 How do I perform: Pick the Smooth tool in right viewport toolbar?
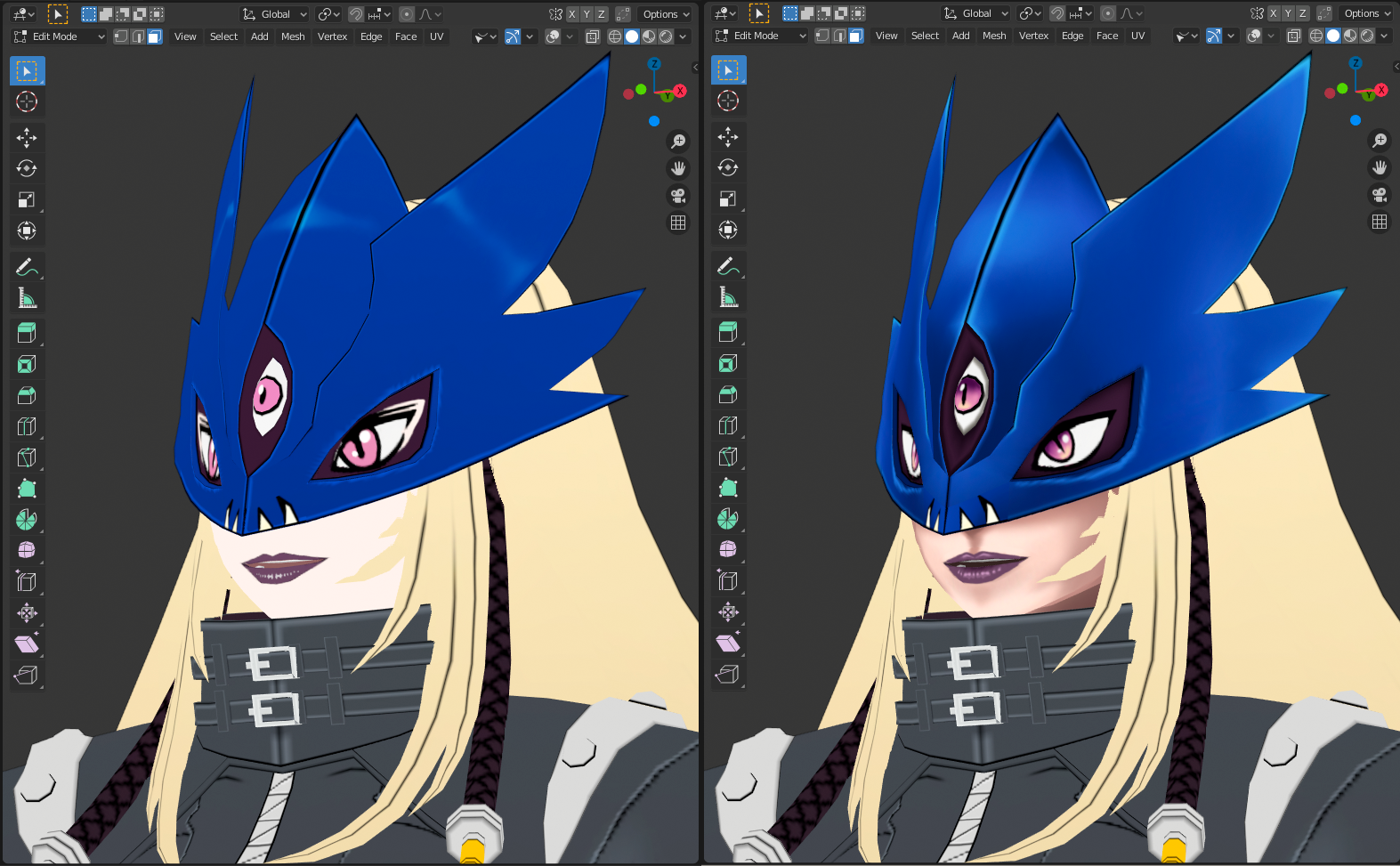coord(728,549)
